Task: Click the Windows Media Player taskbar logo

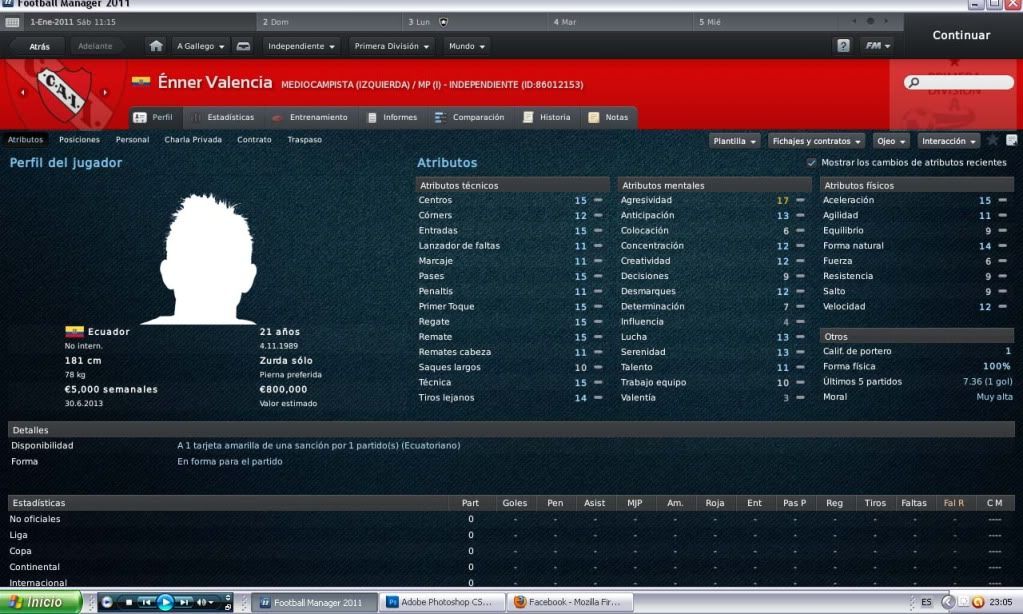Action: click(107, 602)
